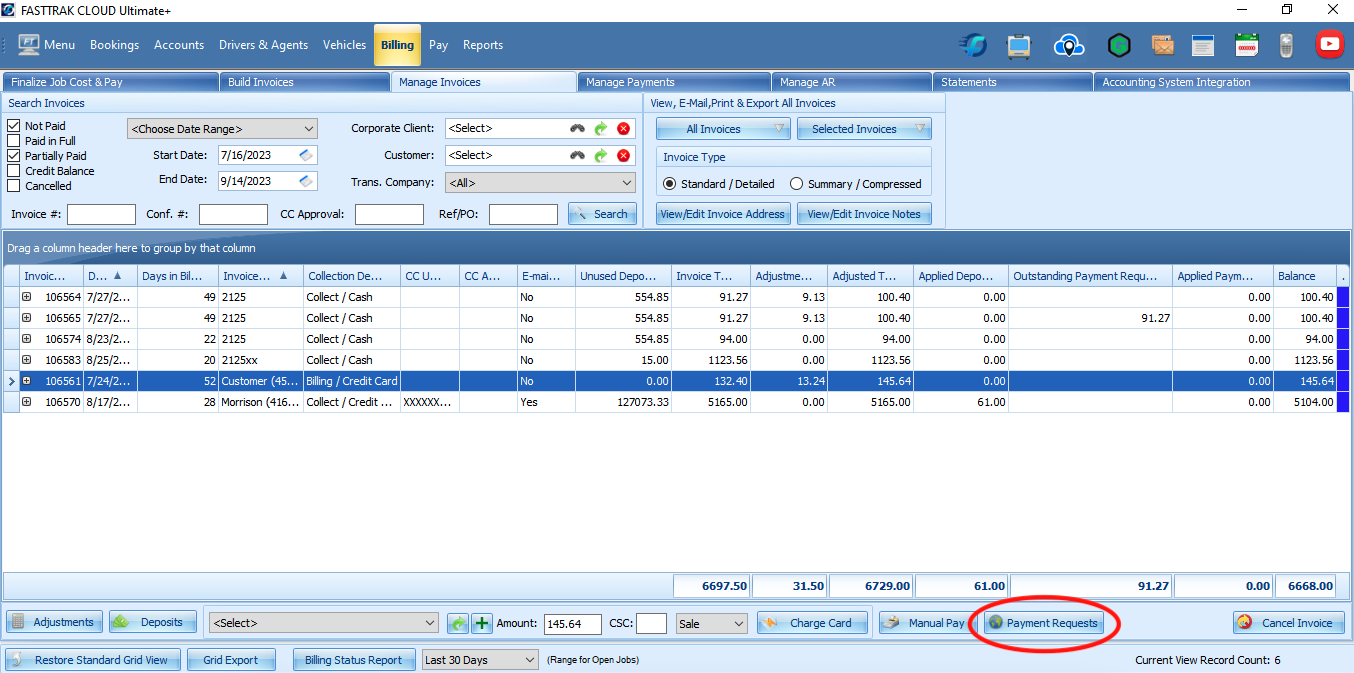Image resolution: width=1354 pixels, height=673 pixels.
Task: Click the envelopes mail icon in toolbar
Action: coord(1162,45)
